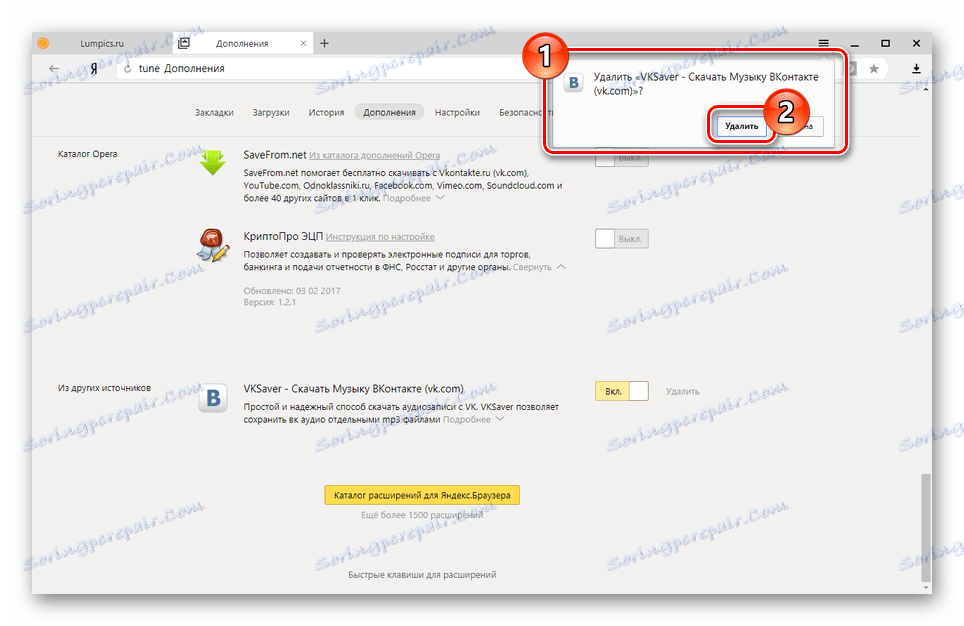Open the История section
The height and width of the screenshot is (626, 964).
pos(326,113)
